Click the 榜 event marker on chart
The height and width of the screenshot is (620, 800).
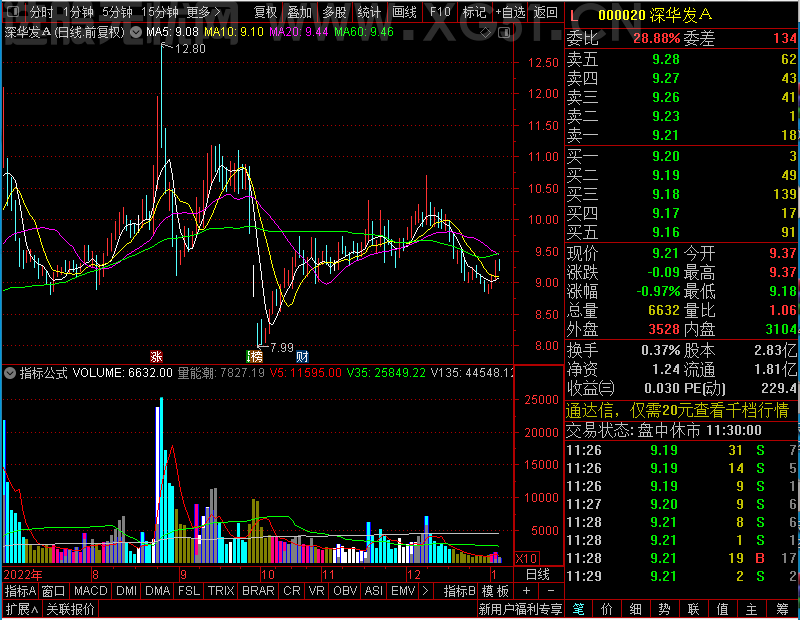pyautogui.click(x=255, y=356)
